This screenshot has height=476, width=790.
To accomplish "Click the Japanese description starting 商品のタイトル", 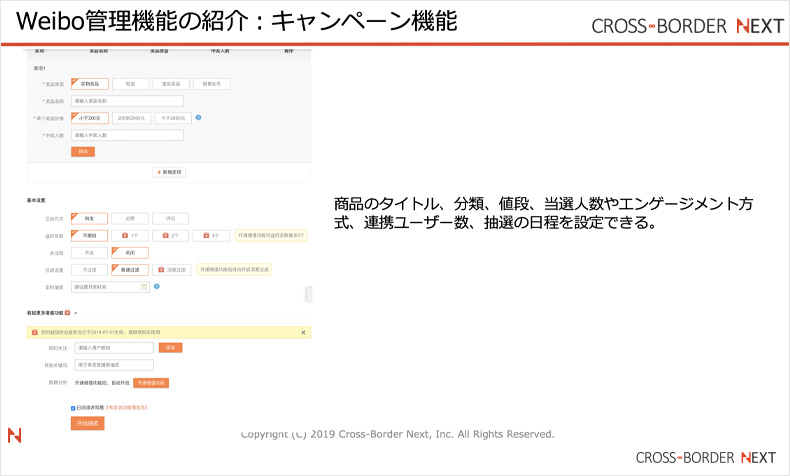I will [x=543, y=213].
